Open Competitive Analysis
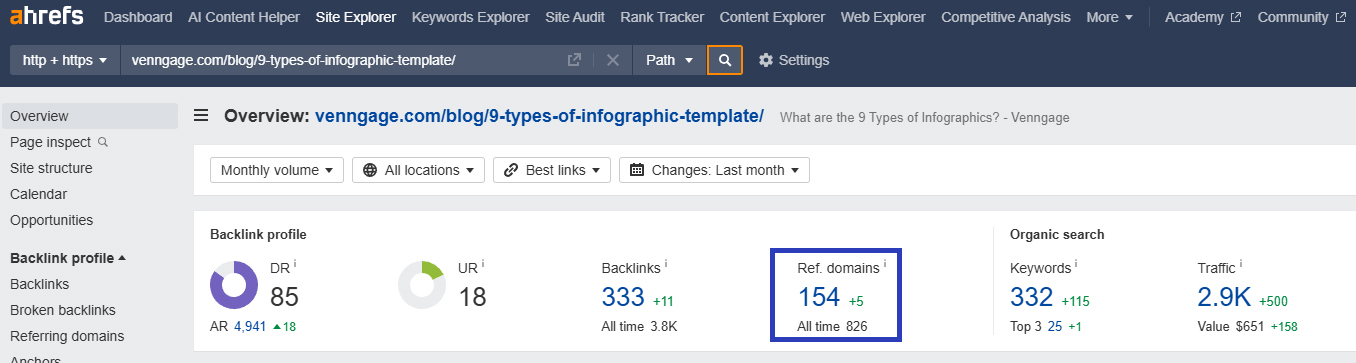 click(x=1006, y=17)
